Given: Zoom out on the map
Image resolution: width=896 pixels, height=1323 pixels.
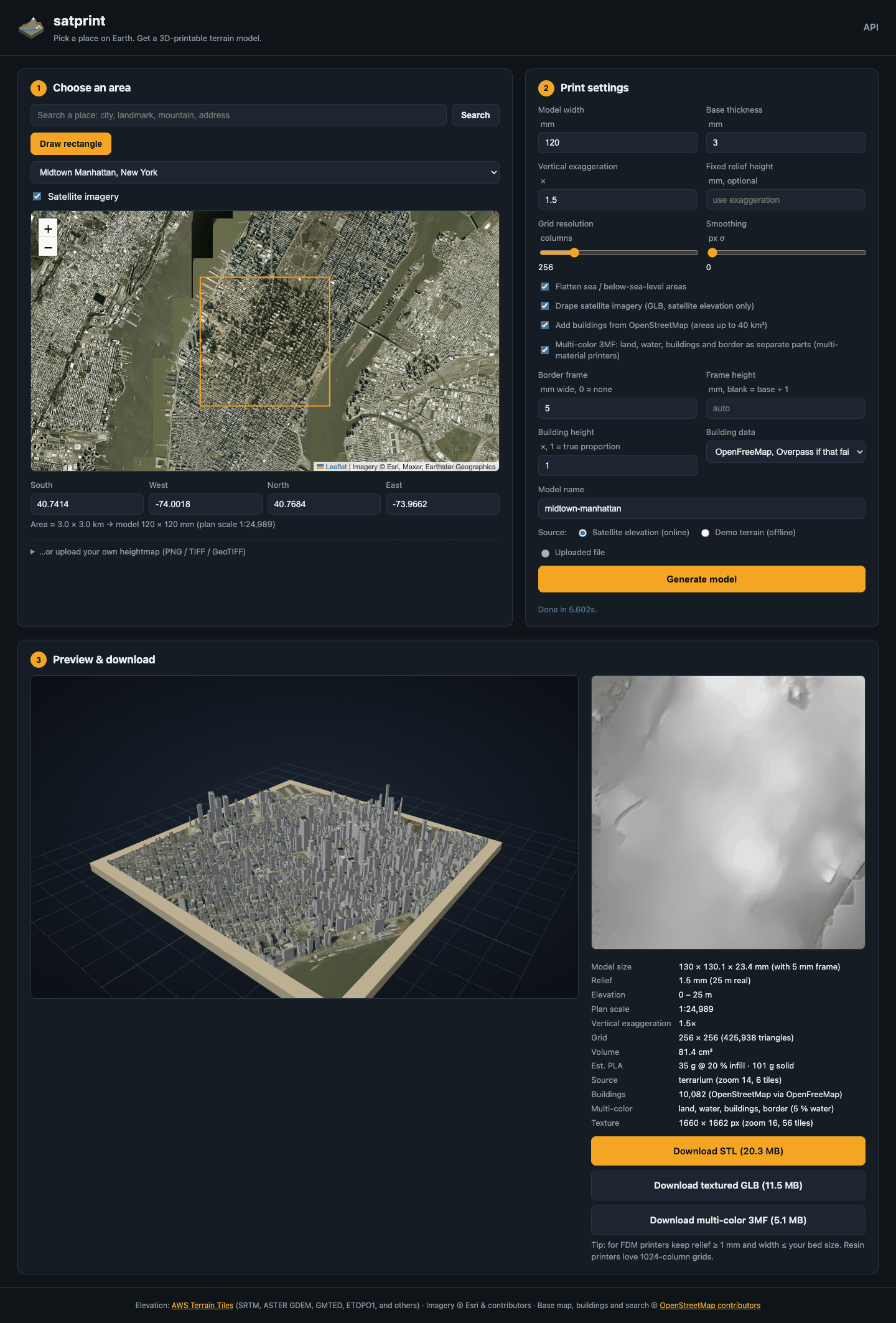Looking at the screenshot, I should (x=48, y=247).
